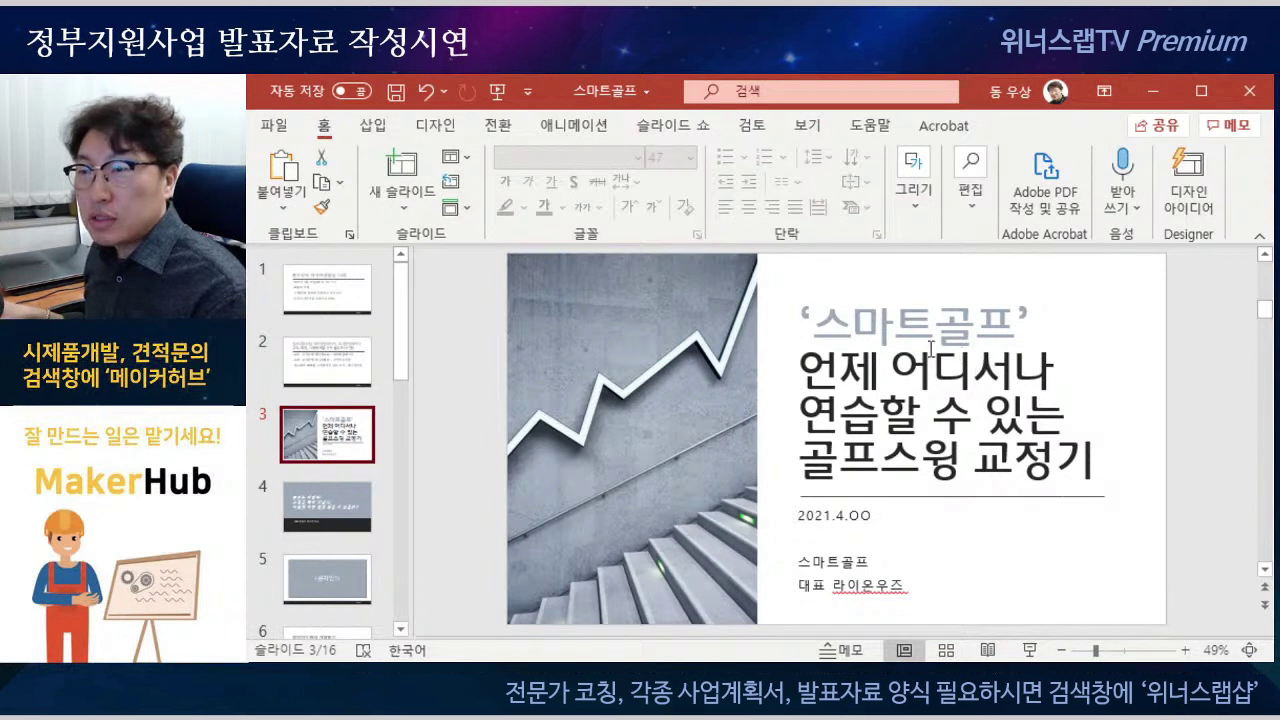This screenshot has height=720, width=1280.
Task: Click the user profile picture
Action: click(1055, 91)
